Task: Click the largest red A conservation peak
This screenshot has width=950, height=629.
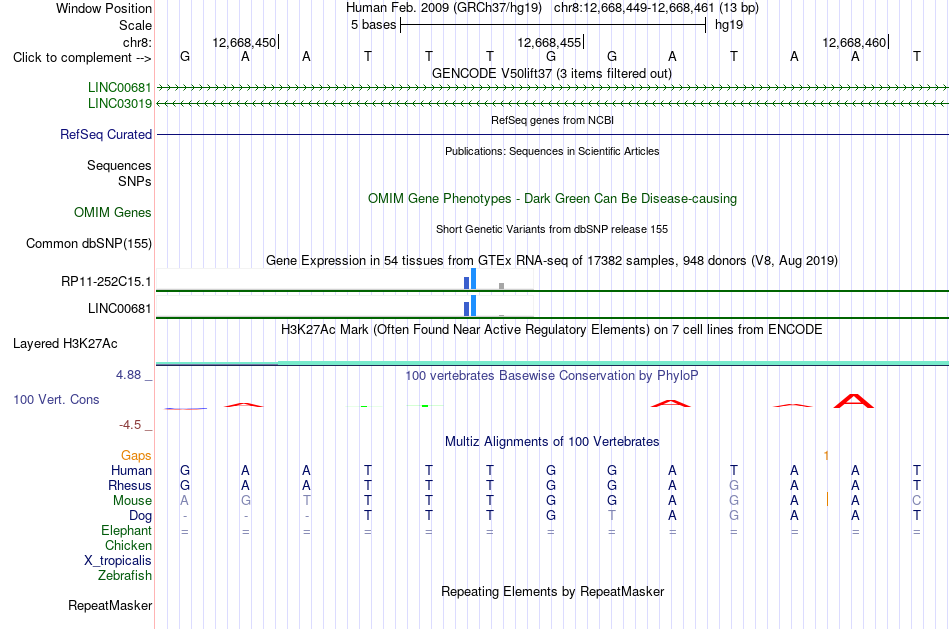Action: 854,401
